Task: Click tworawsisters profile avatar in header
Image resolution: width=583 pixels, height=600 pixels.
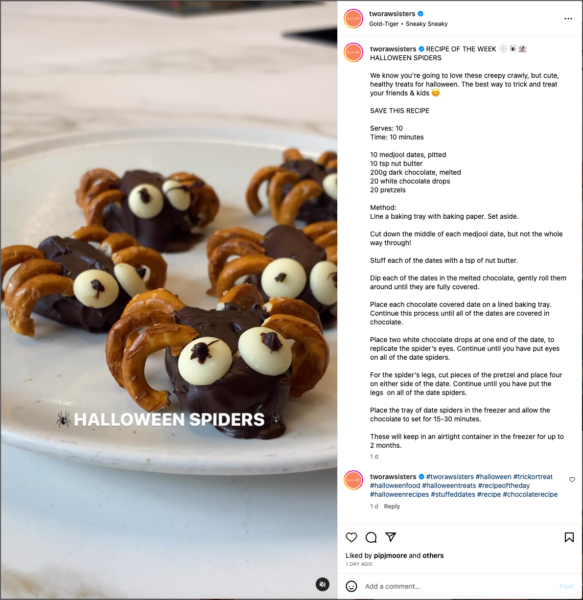Action: click(x=353, y=19)
